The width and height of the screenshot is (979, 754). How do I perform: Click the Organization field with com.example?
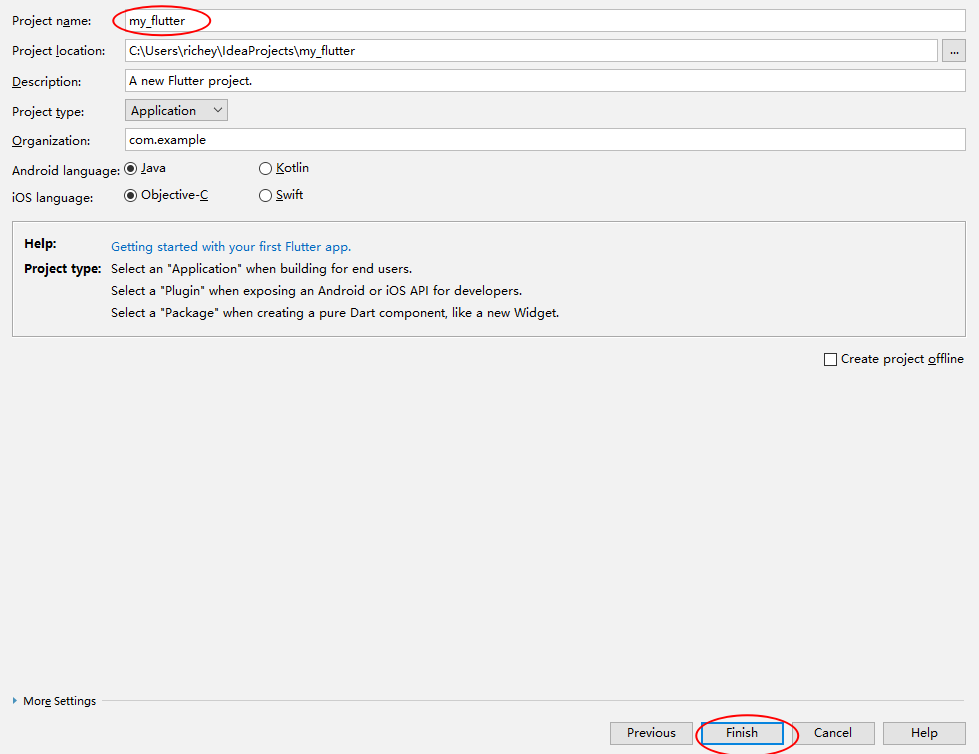coord(545,140)
